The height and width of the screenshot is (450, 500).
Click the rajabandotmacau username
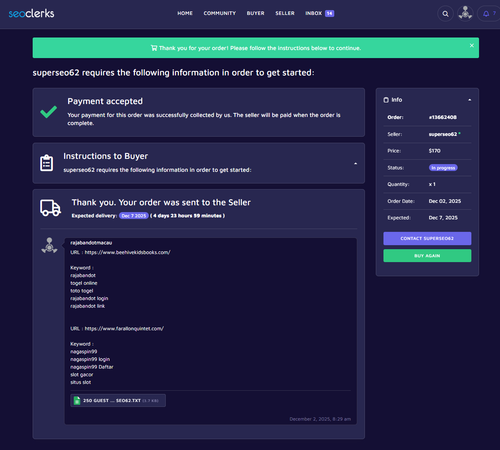[91, 243]
